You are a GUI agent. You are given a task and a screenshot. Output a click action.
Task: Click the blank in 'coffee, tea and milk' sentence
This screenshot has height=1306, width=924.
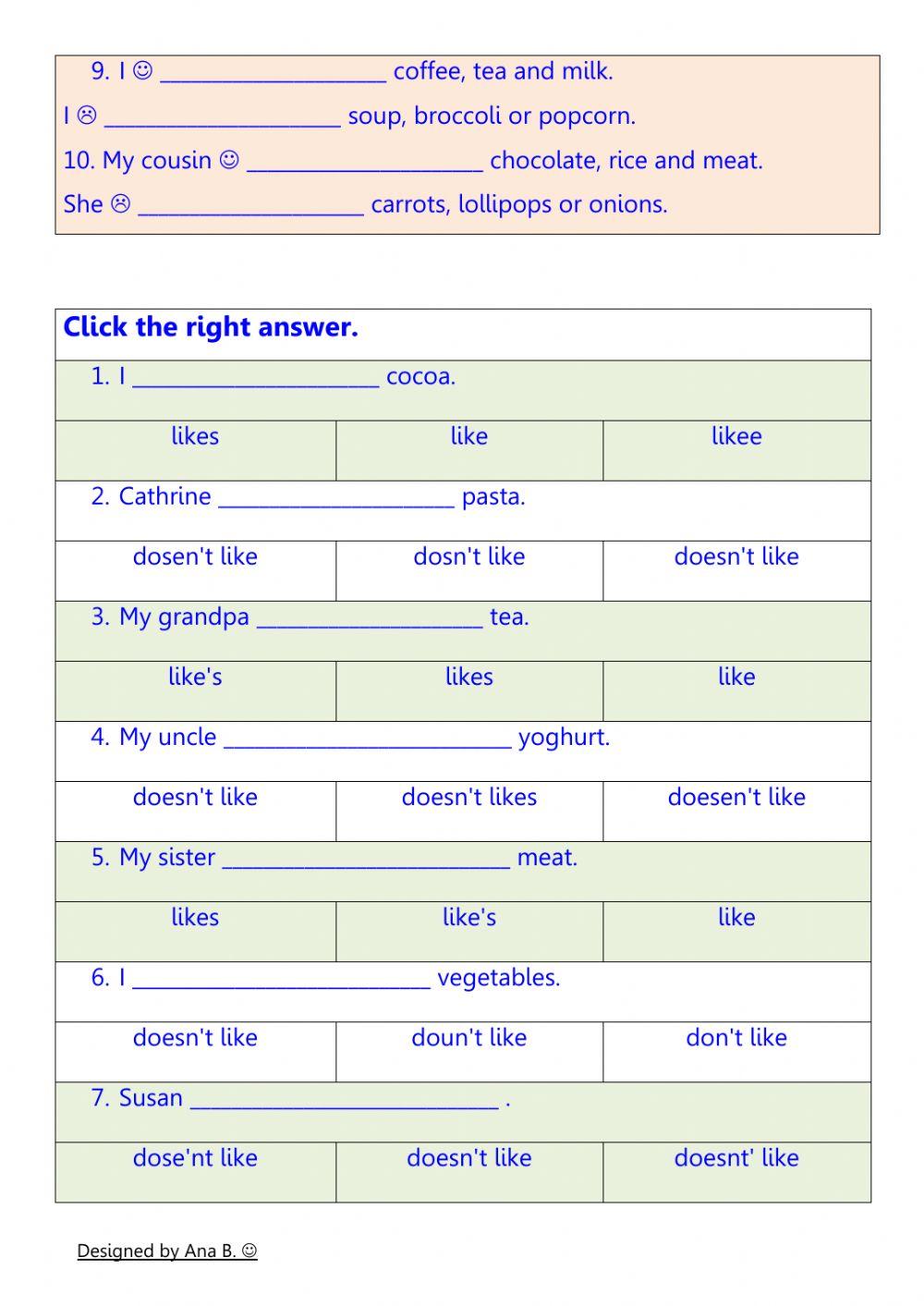[x=274, y=73]
